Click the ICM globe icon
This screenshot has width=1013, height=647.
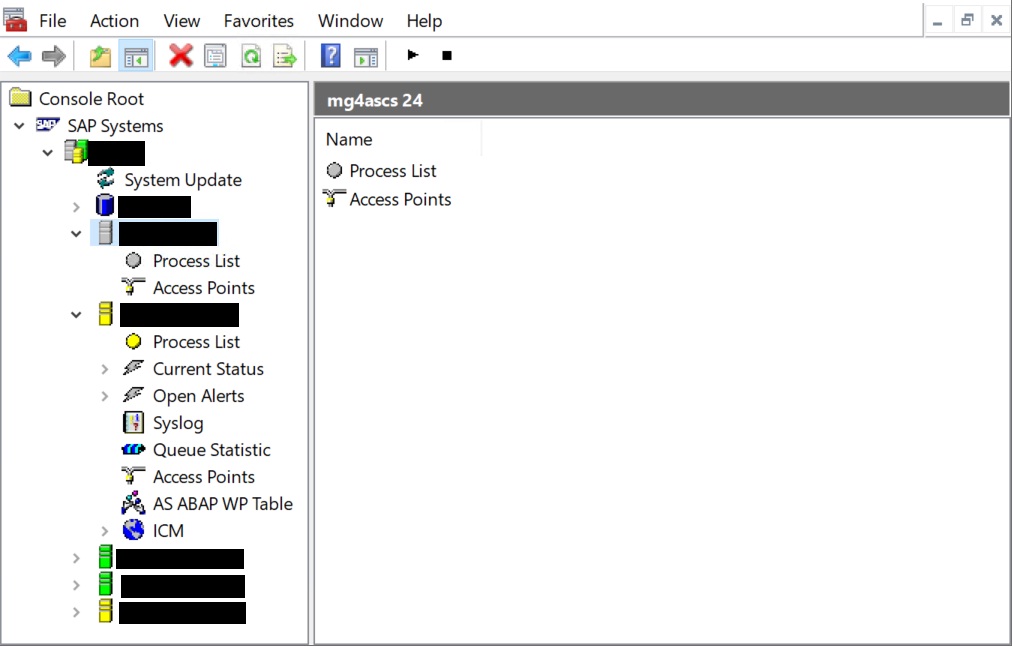coord(134,530)
